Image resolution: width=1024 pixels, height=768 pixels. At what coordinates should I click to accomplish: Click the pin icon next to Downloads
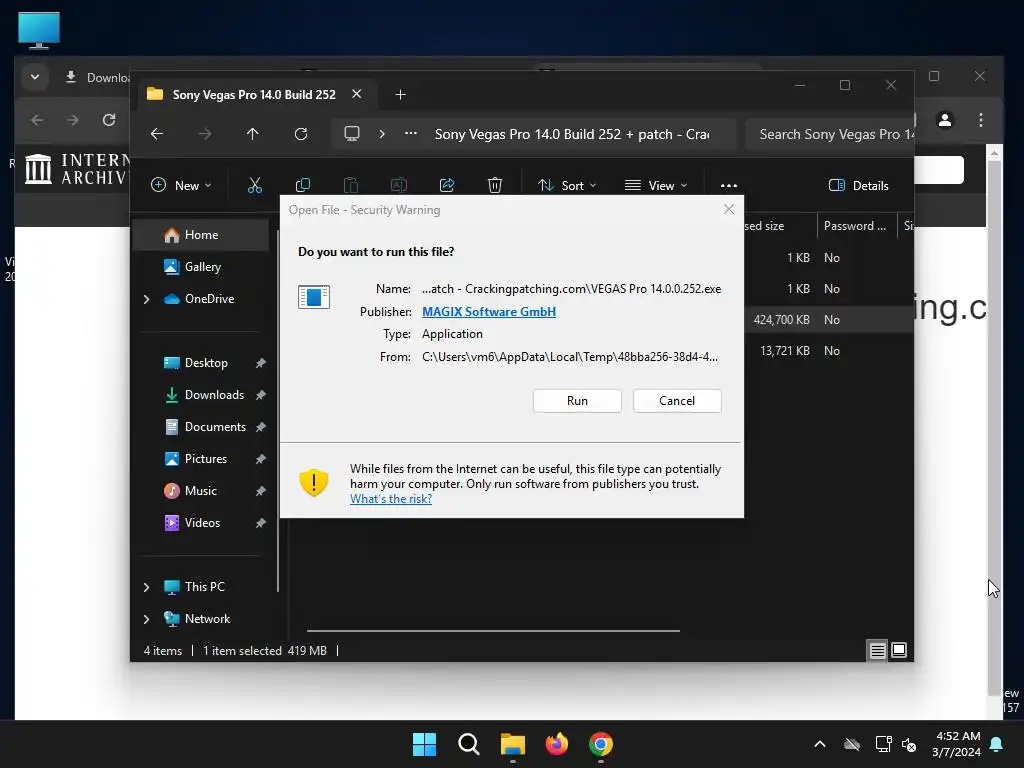pos(261,394)
